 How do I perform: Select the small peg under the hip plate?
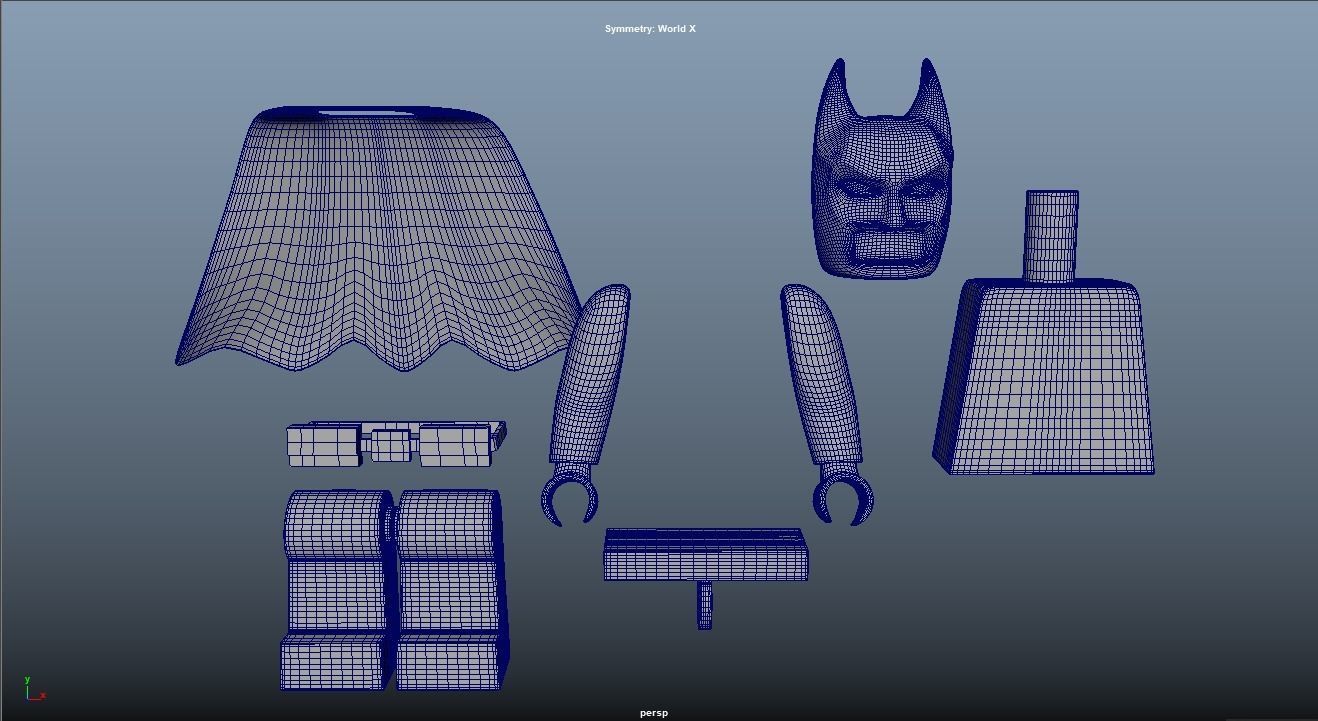(705, 606)
